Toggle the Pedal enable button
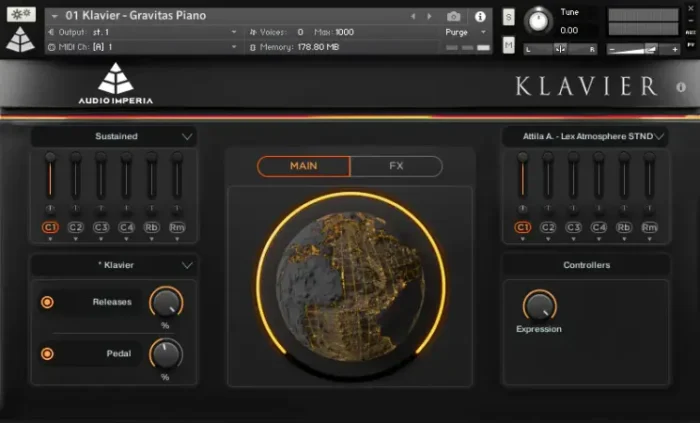The width and height of the screenshot is (700, 423). [x=47, y=353]
